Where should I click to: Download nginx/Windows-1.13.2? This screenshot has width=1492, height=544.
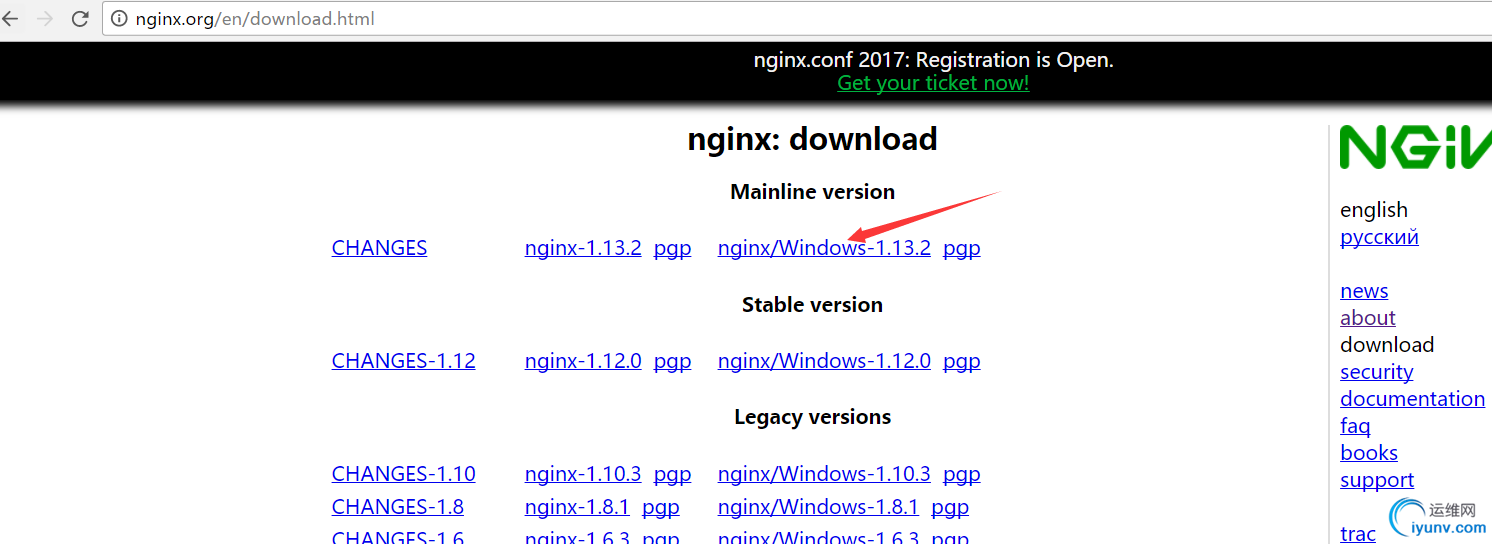click(824, 248)
